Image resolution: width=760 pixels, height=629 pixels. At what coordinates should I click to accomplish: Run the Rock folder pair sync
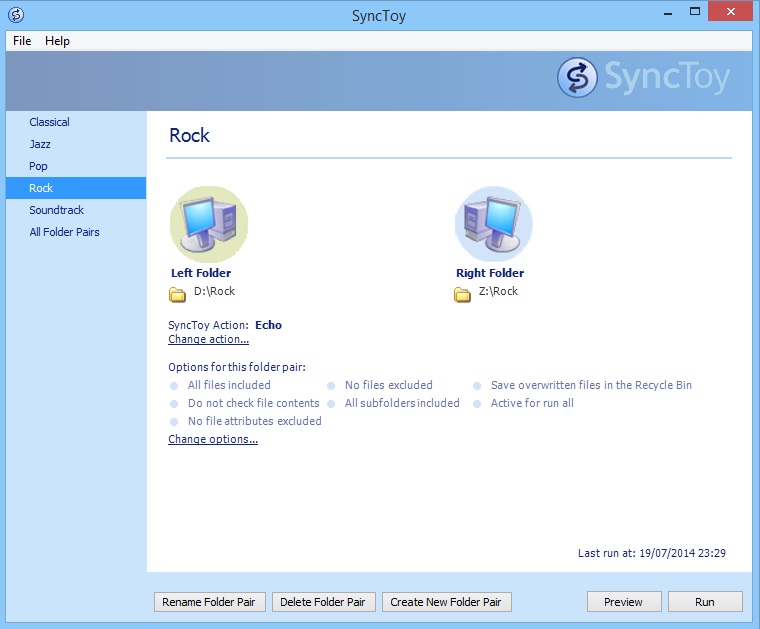[x=705, y=602]
